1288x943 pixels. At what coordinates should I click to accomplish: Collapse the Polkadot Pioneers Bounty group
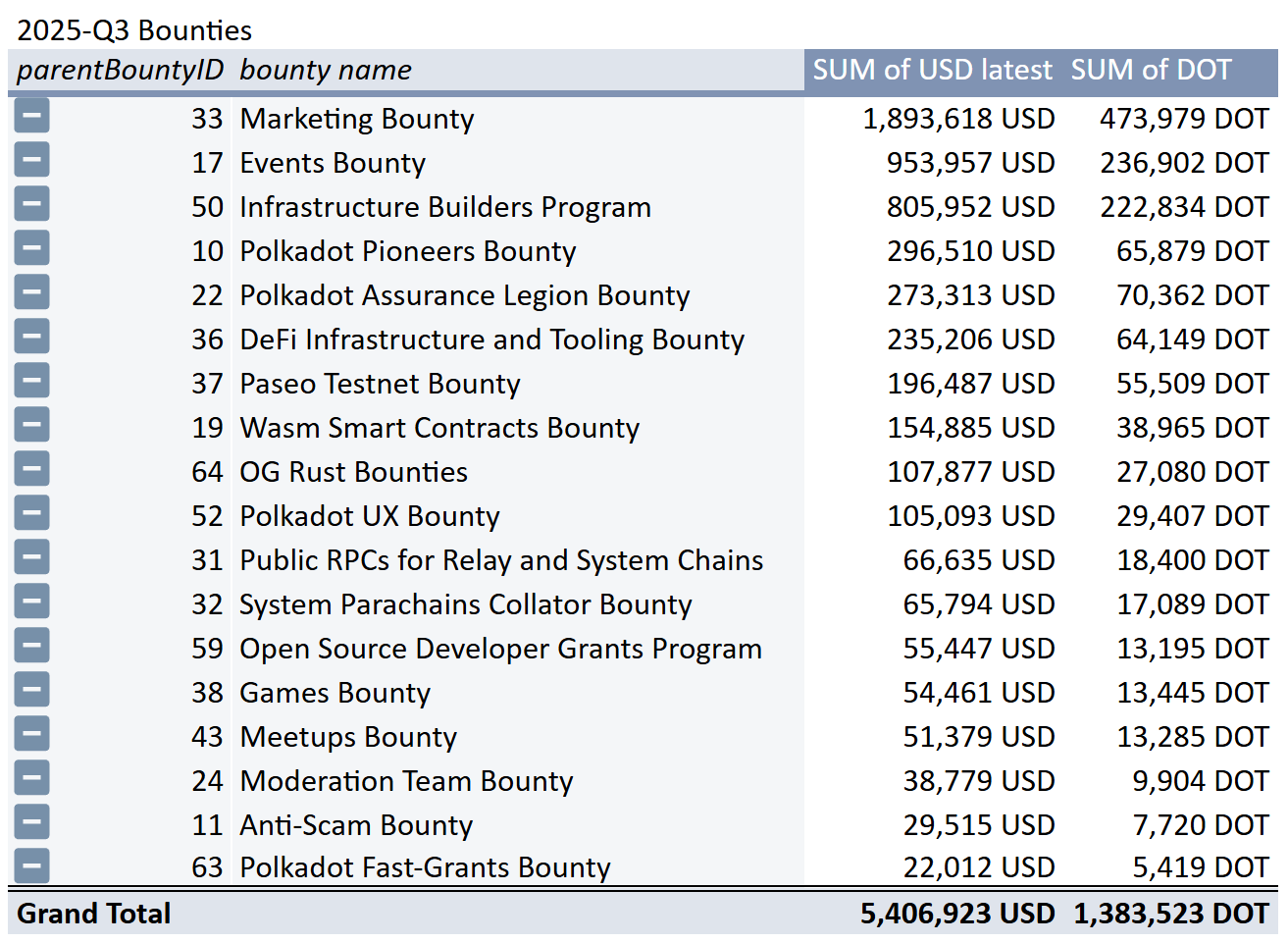(31, 247)
